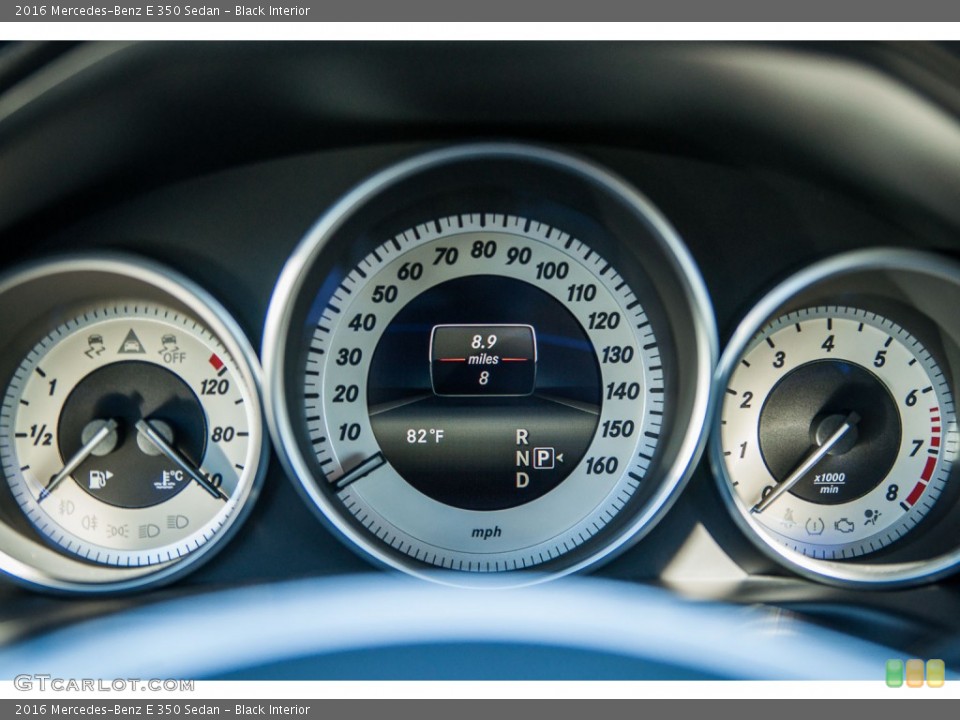
Task: Click the 130 mark on the speedometer
Action: pyautogui.click(x=617, y=354)
